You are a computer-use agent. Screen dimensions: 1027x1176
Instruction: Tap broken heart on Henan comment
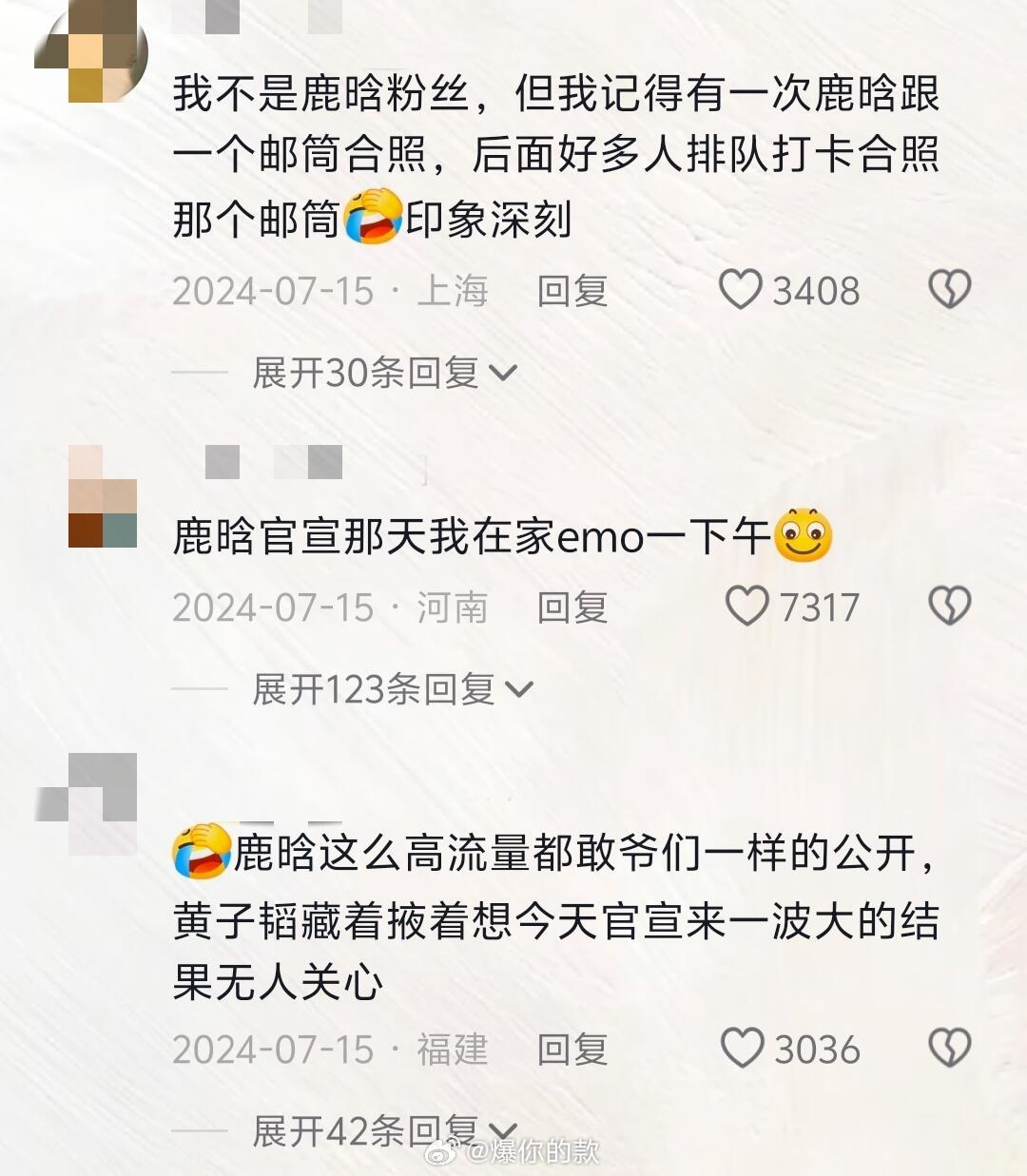coord(949,606)
